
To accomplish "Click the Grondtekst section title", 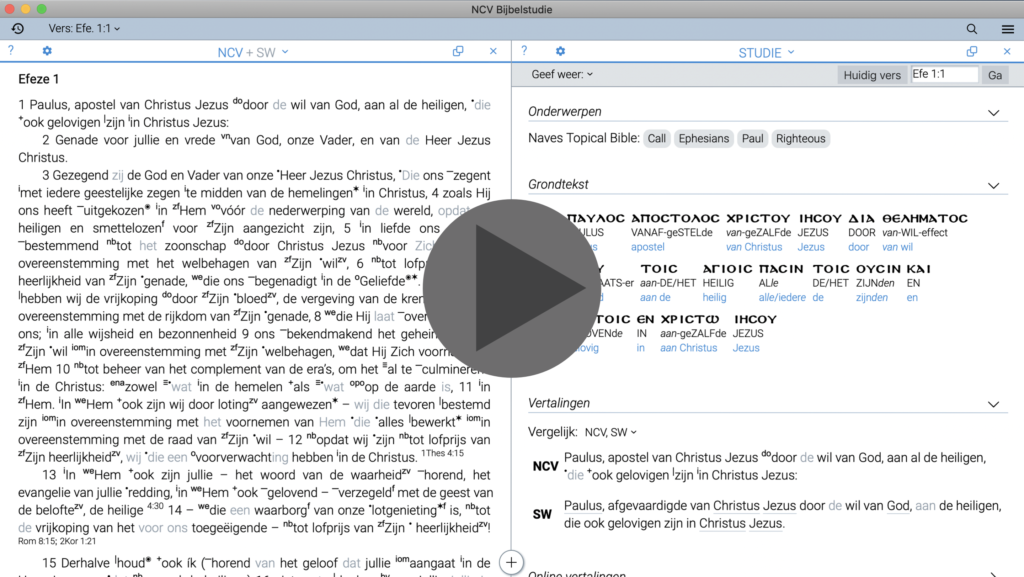I will [558, 185].
